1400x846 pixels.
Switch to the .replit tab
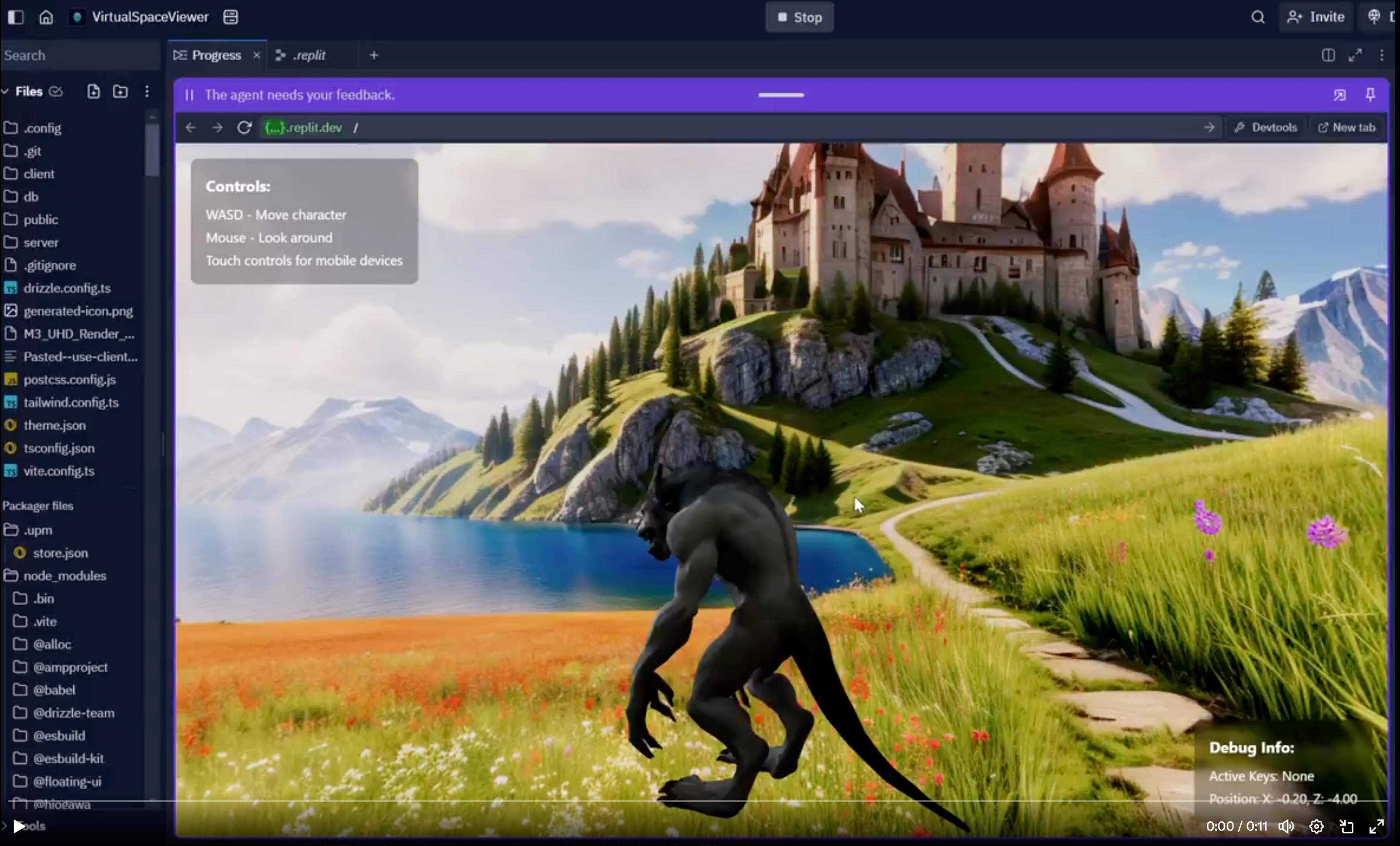(x=309, y=55)
